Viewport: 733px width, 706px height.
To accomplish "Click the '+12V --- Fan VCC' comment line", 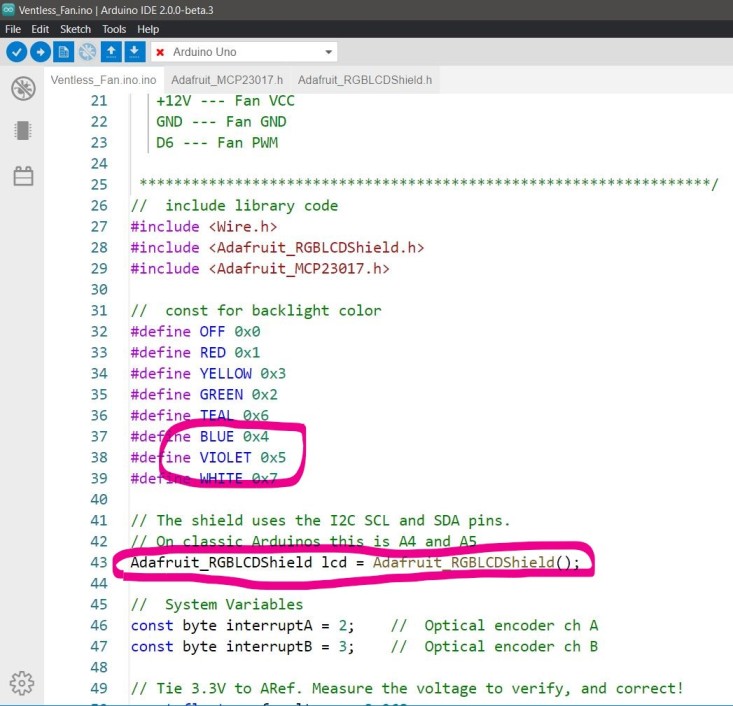I will (x=225, y=101).
